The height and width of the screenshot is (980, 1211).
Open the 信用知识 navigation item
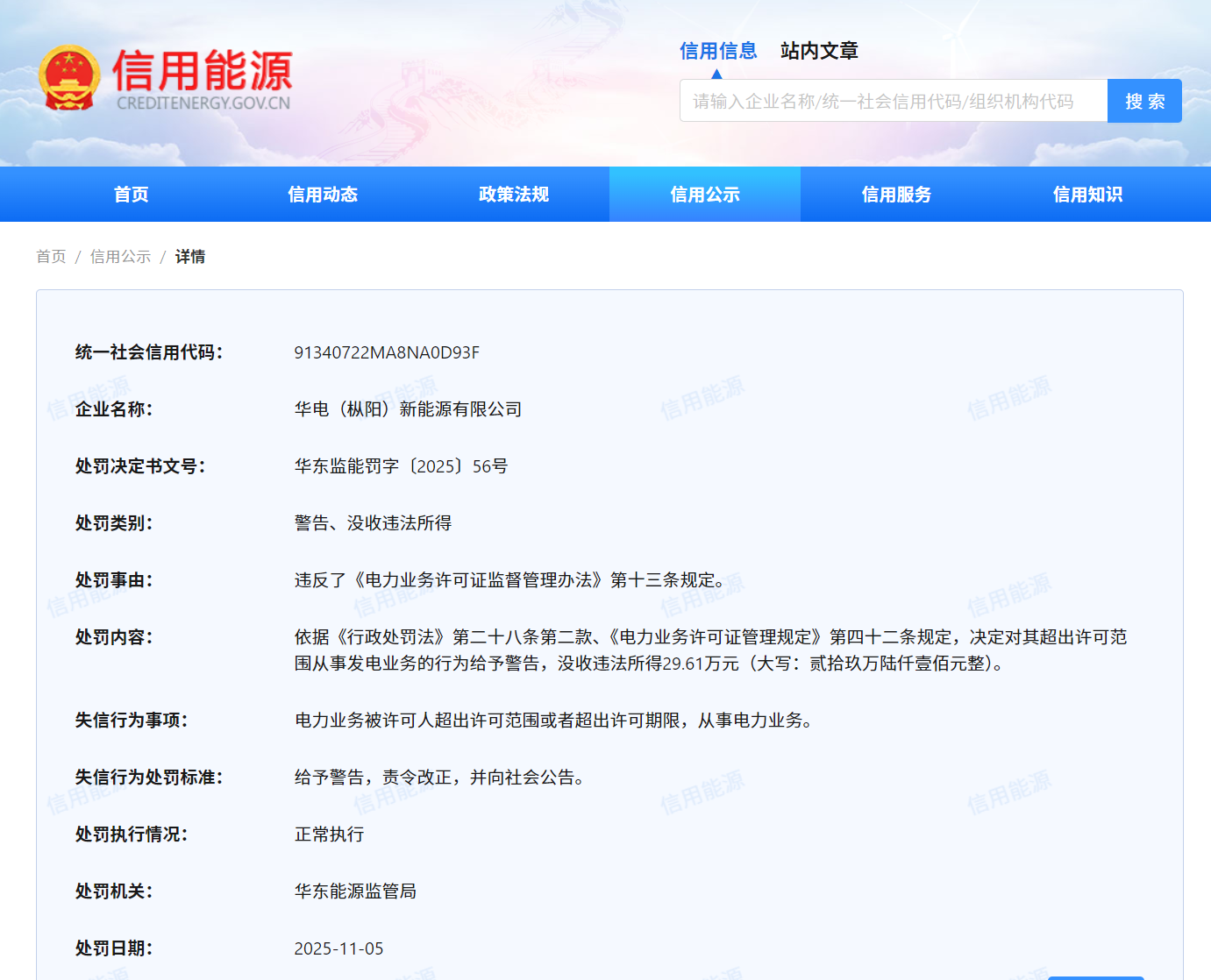(x=1087, y=195)
